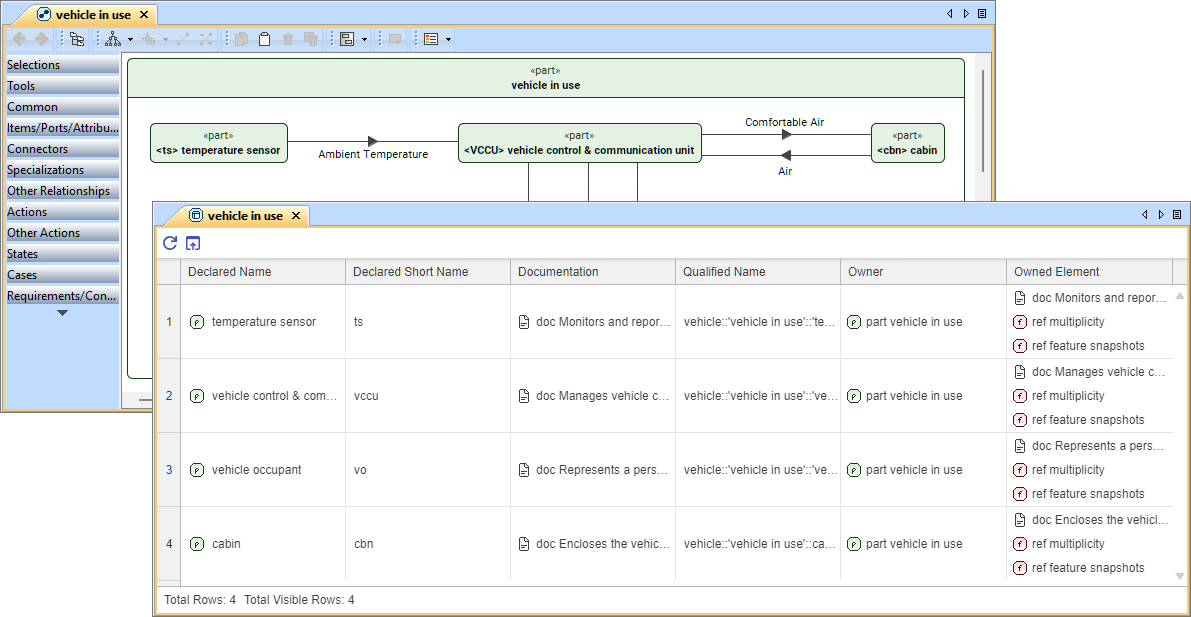
Task: Click the containment tree icon in diagram toolbar
Action: point(77,39)
